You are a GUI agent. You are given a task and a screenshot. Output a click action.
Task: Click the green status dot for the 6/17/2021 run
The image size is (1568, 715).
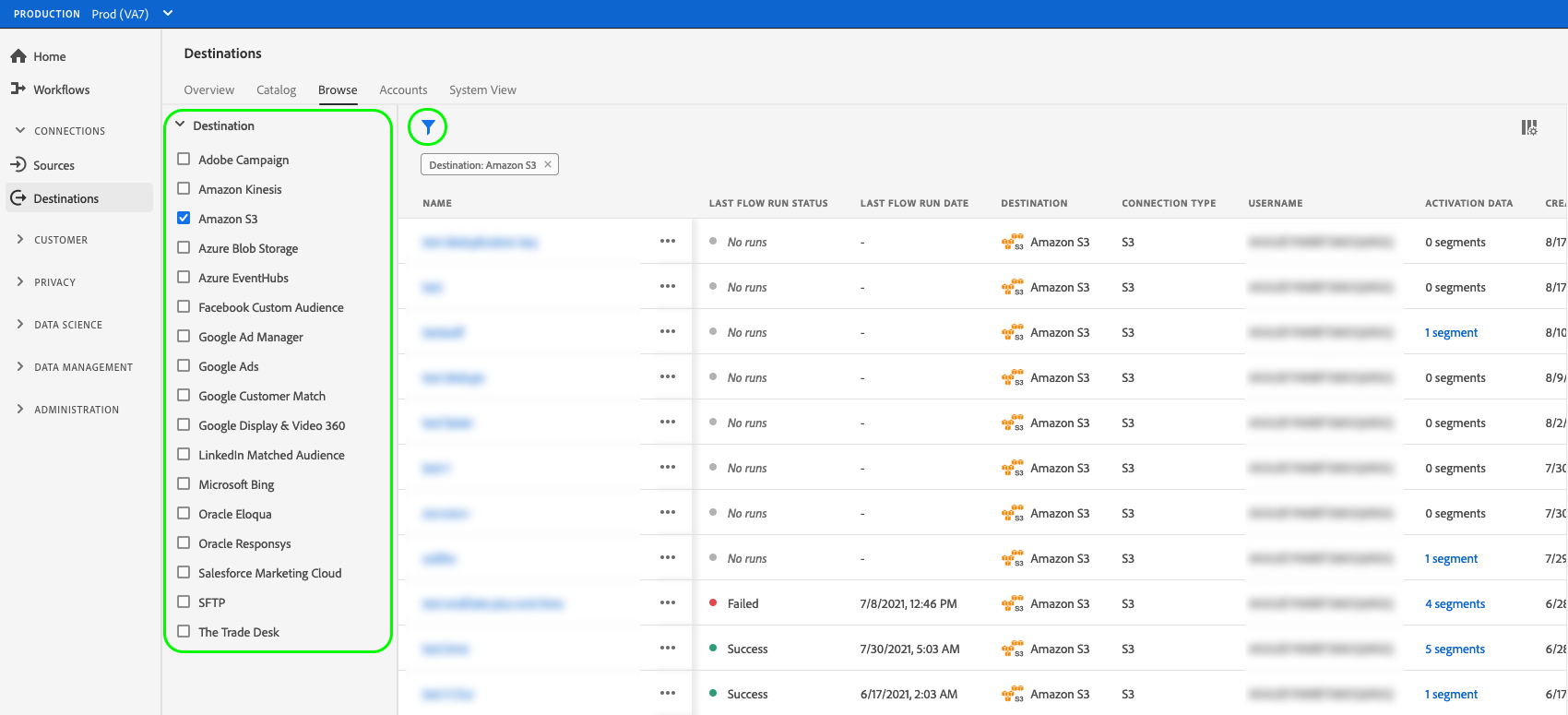[713, 693]
